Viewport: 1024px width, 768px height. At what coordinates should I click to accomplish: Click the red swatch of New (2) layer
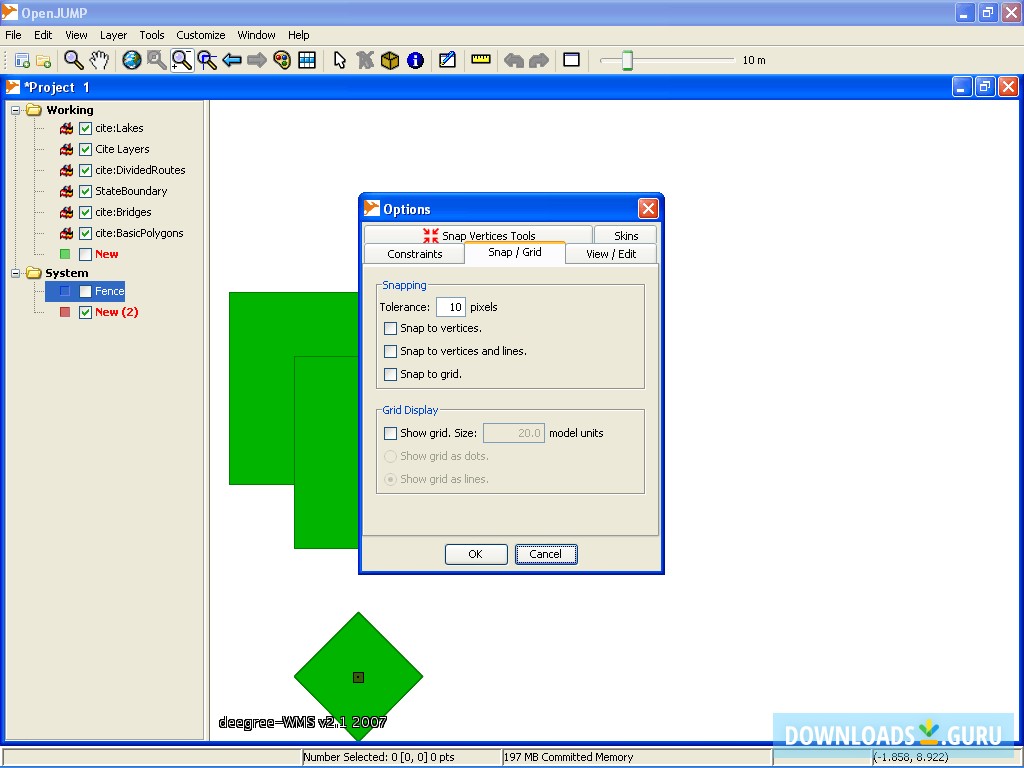[65, 312]
